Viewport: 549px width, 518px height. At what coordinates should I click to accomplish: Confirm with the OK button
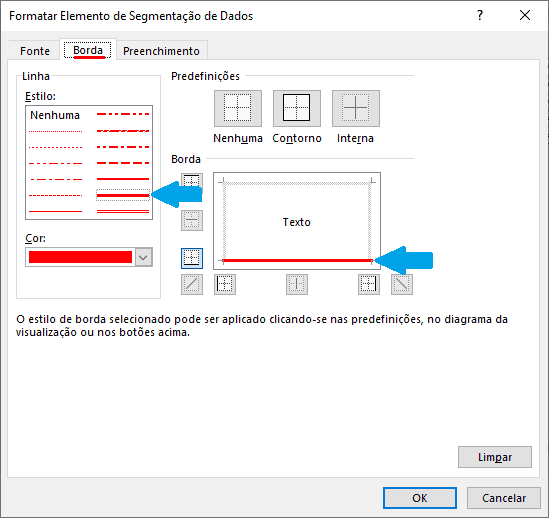(x=420, y=498)
